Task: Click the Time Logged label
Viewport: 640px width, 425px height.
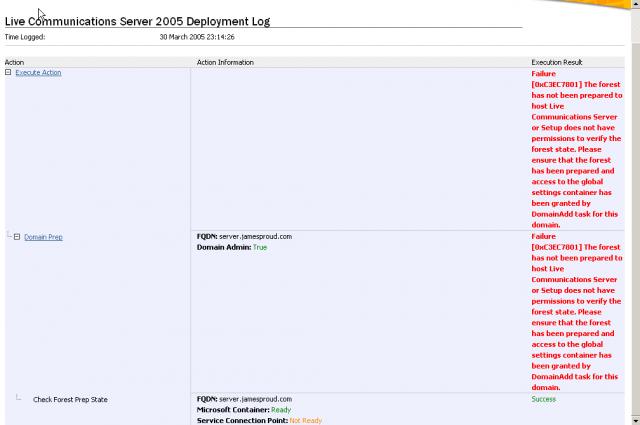Action: coord(25,37)
